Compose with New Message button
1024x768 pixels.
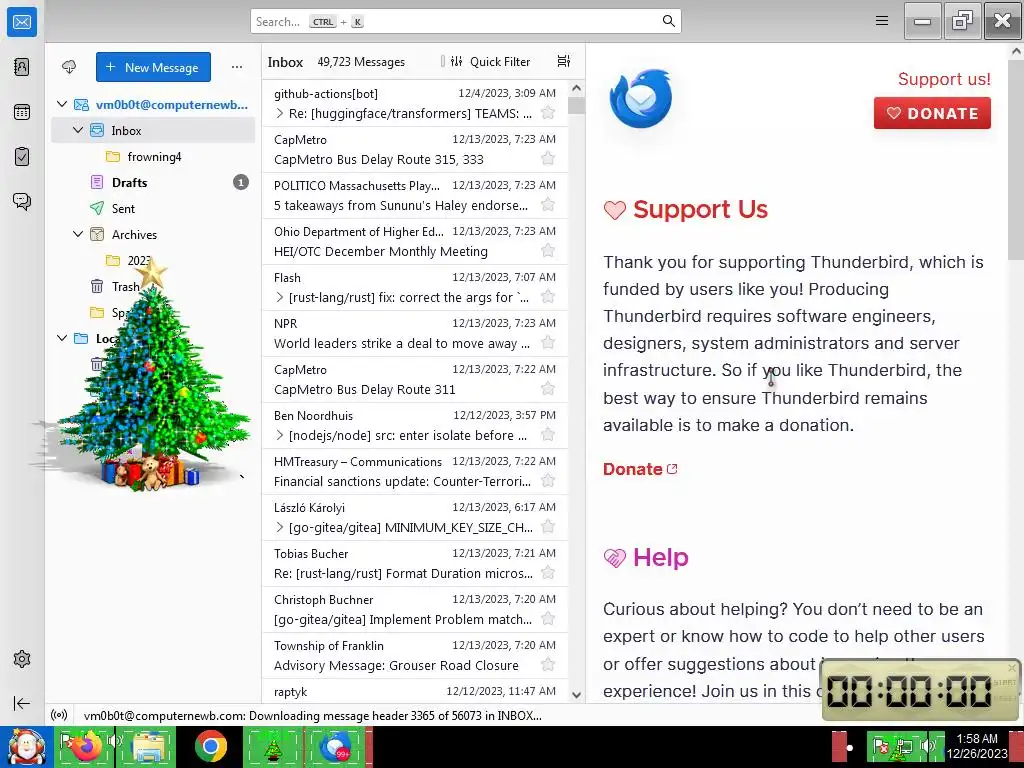point(153,67)
